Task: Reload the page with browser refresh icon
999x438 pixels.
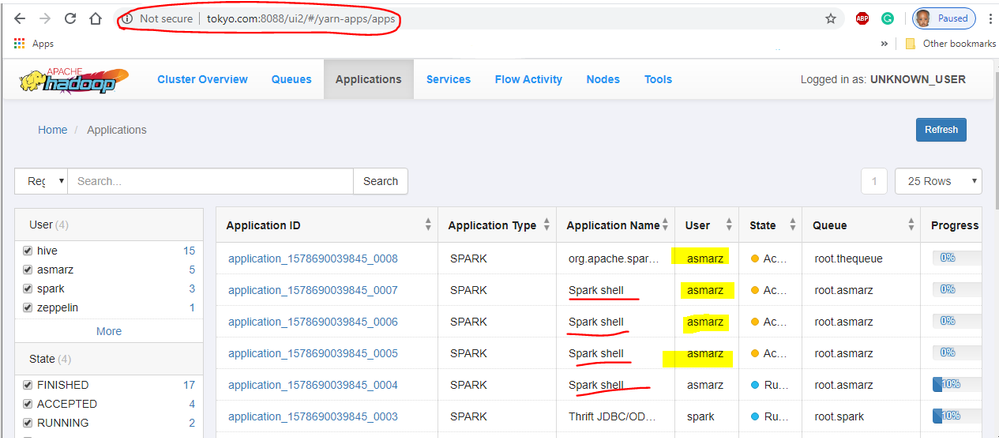Action: (x=69, y=18)
